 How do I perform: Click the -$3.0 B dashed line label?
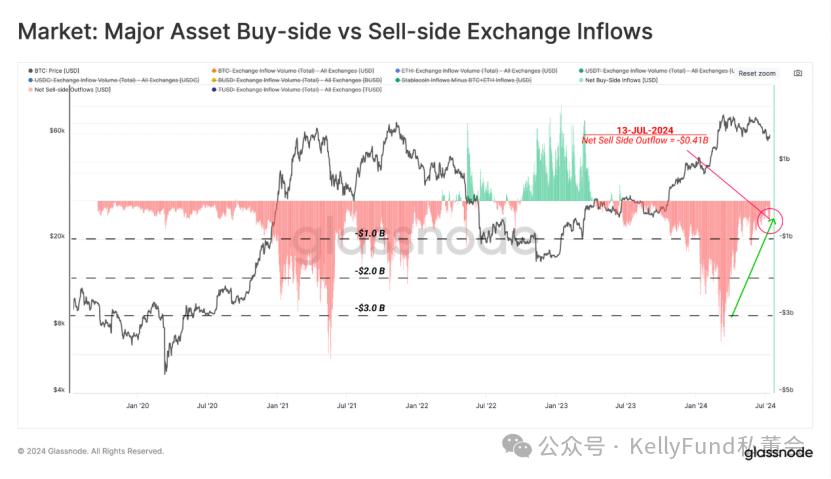(x=370, y=308)
